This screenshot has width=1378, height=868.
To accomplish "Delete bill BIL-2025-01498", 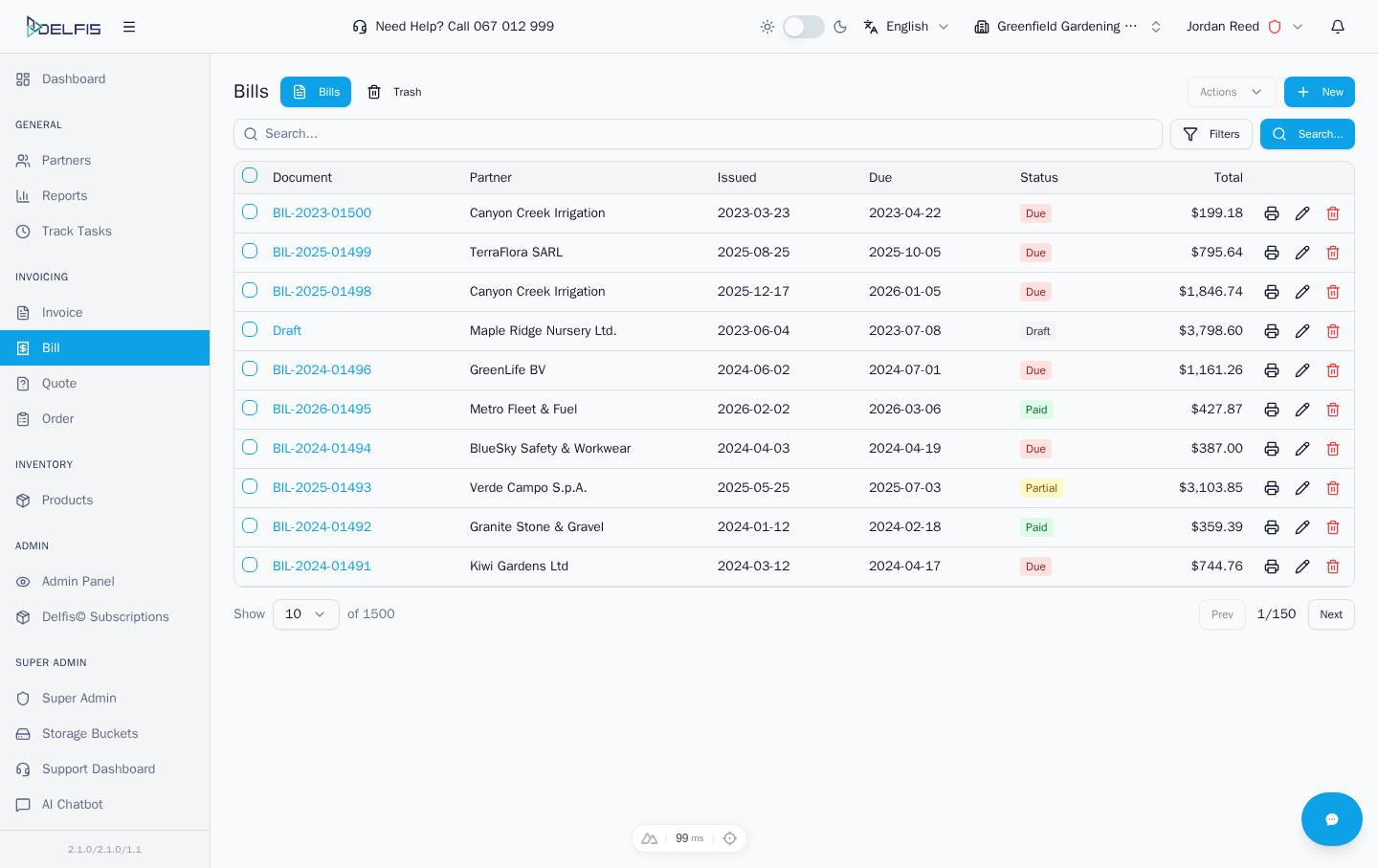I will [x=1333, y=292].
